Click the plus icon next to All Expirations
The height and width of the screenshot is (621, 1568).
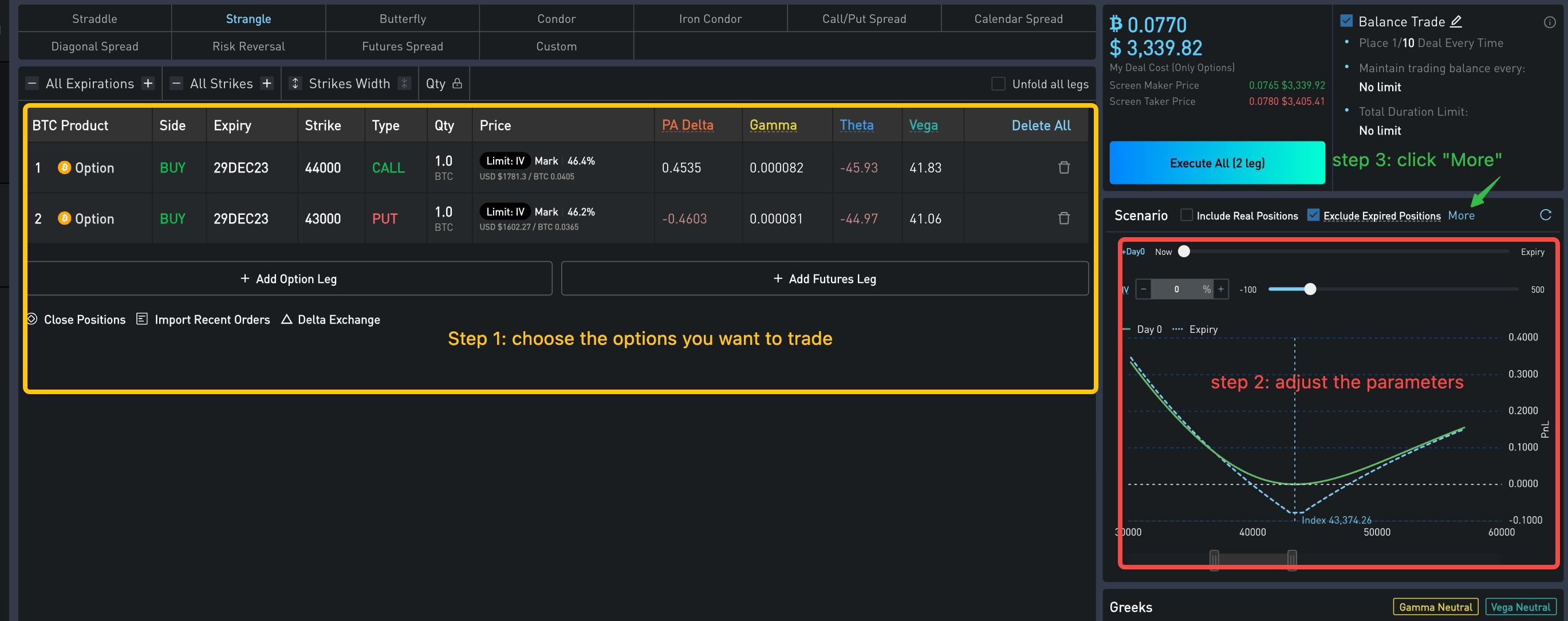[148, 84]
